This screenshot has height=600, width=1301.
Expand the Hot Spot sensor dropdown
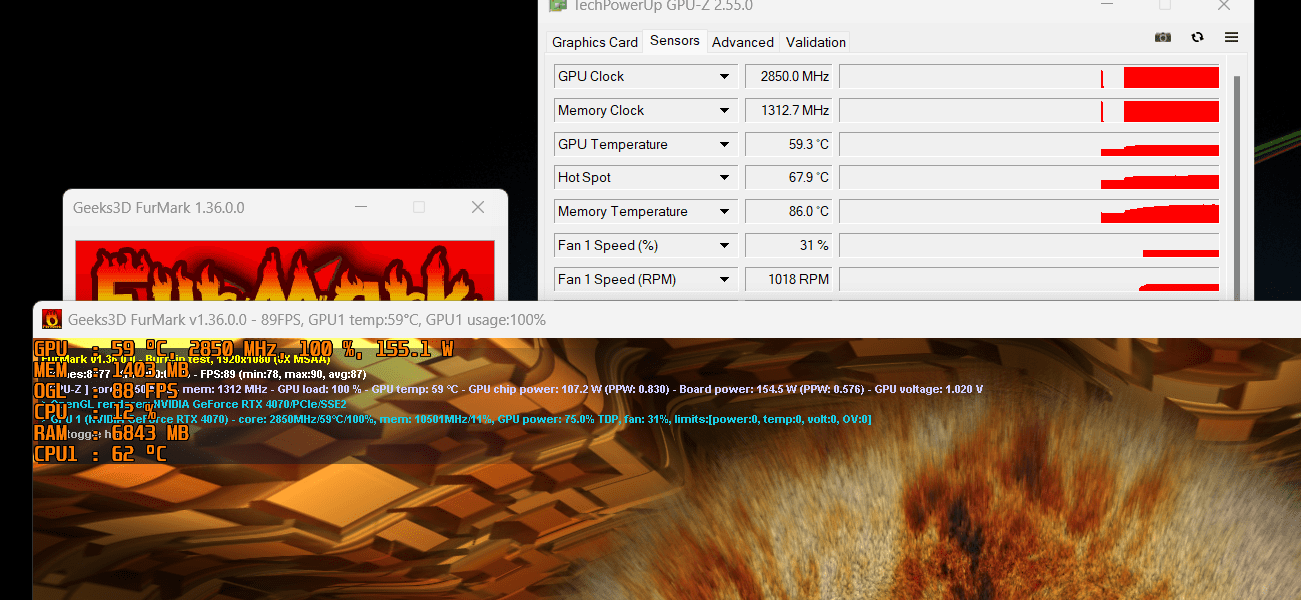(724, 178)
